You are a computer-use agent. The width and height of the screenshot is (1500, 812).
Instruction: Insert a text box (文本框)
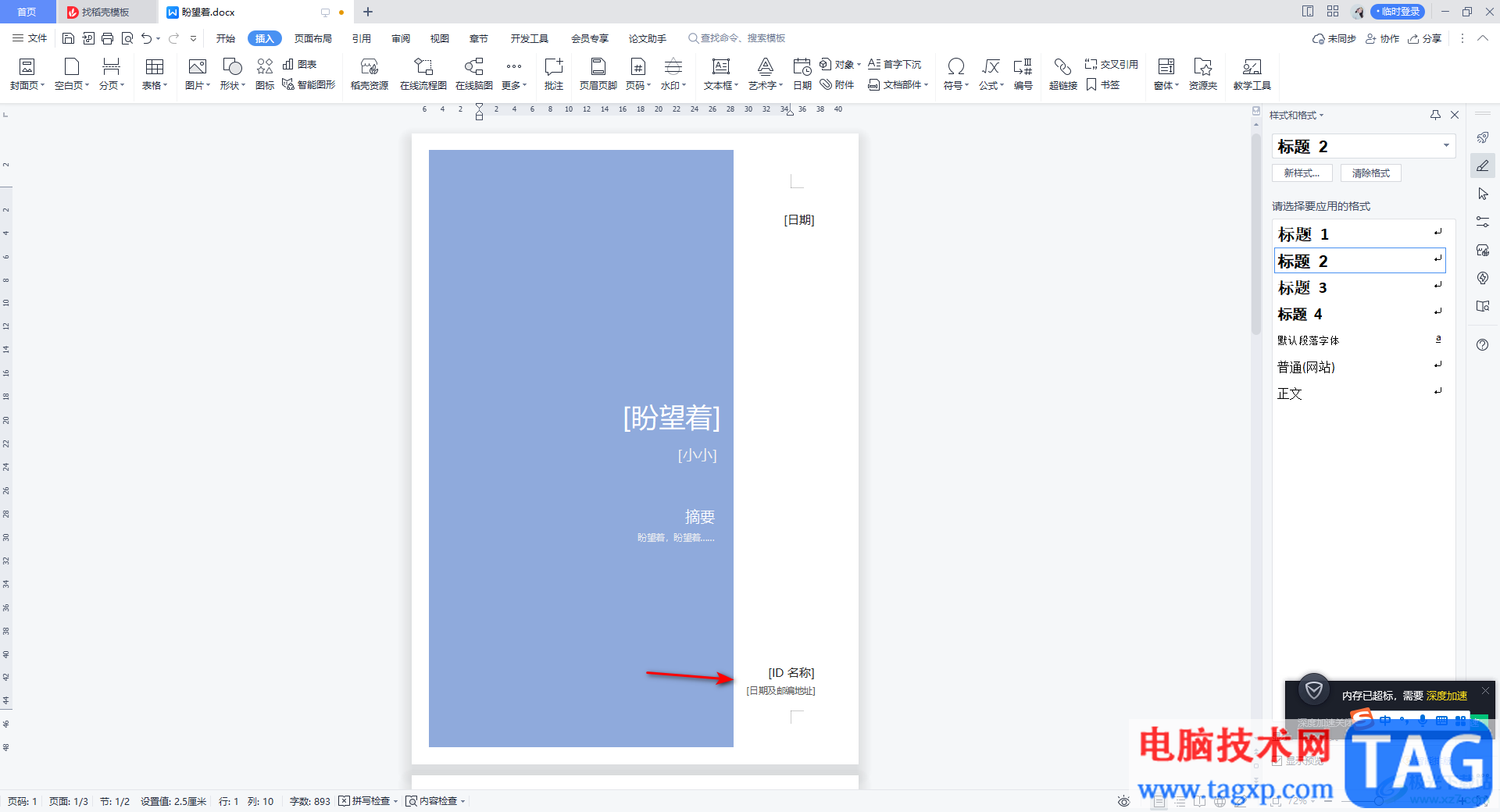[721, 74]
